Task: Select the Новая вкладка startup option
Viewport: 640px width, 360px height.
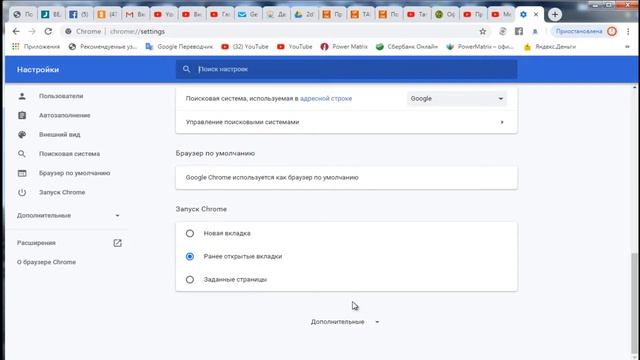Action: click(190, 233)
